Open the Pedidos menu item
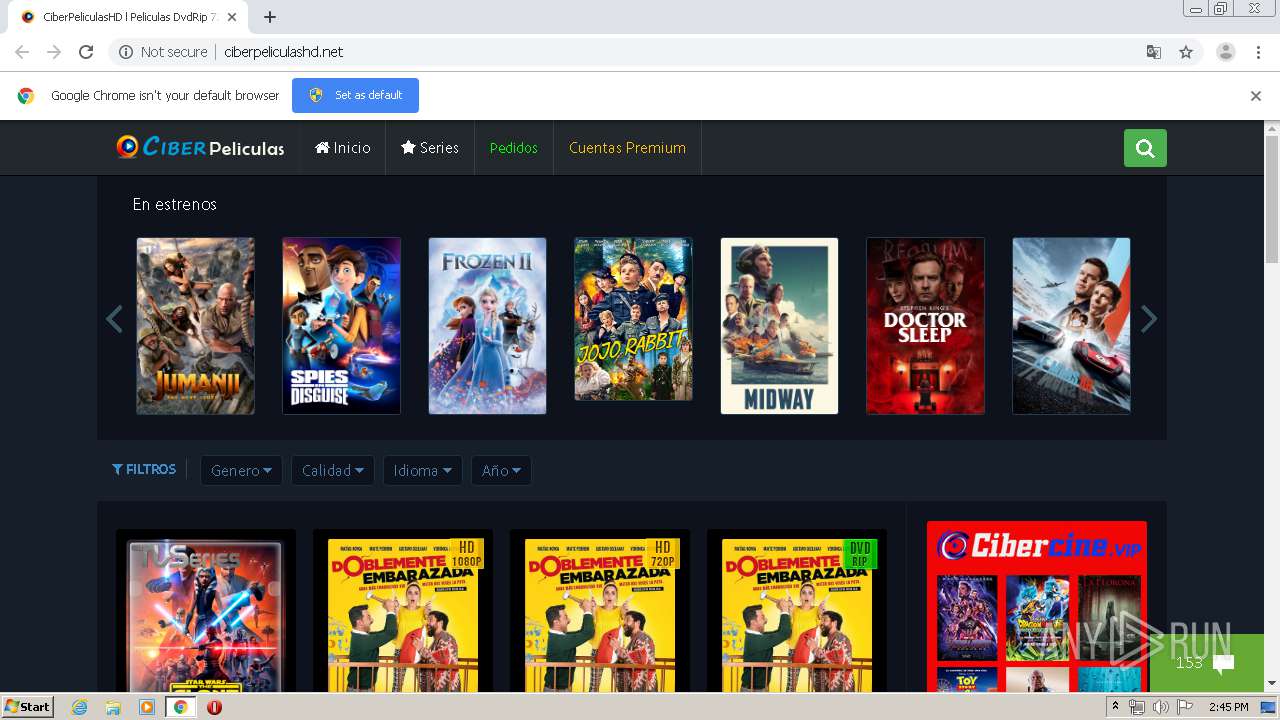Screen dimensions: 1280x720 point(514,148)
